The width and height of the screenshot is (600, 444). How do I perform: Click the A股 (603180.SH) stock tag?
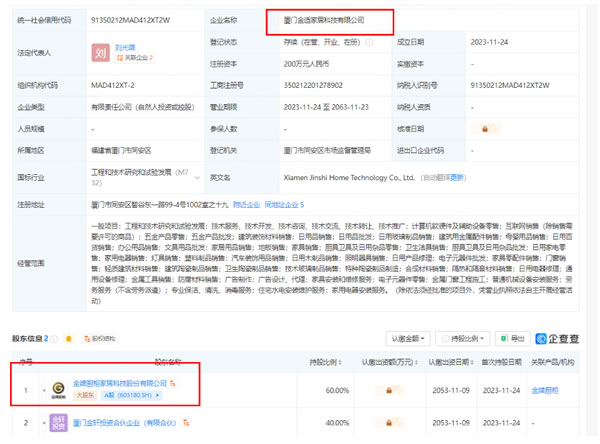tap(128, 397)
